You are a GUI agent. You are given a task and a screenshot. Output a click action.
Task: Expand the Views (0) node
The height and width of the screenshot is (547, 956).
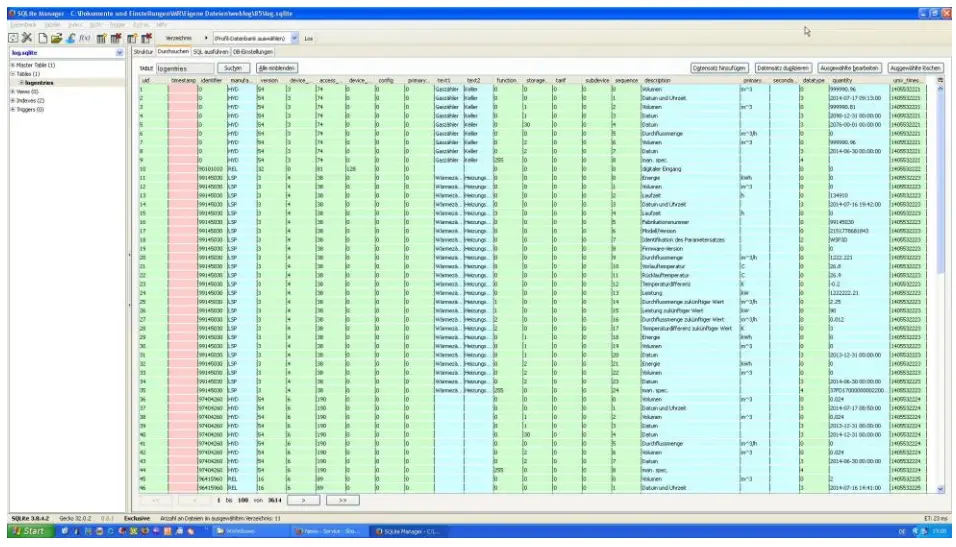12,91
